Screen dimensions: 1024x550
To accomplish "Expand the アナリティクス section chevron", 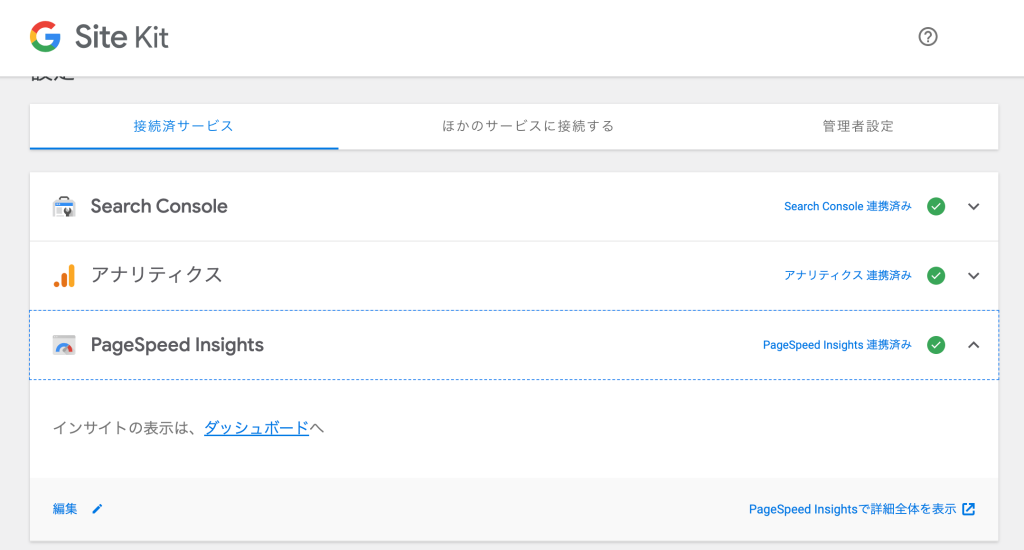I will click(x=974, y=276).
